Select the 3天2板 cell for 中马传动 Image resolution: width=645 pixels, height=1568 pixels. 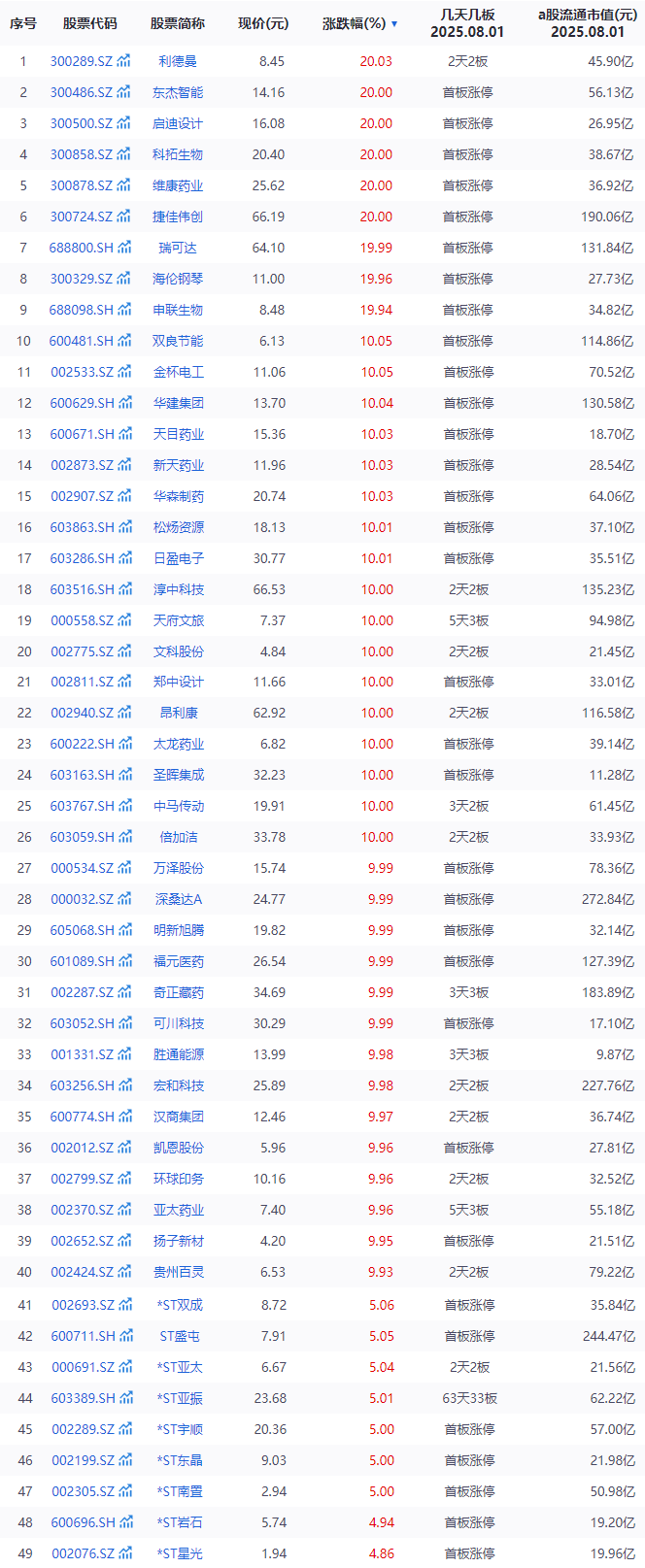468,806
